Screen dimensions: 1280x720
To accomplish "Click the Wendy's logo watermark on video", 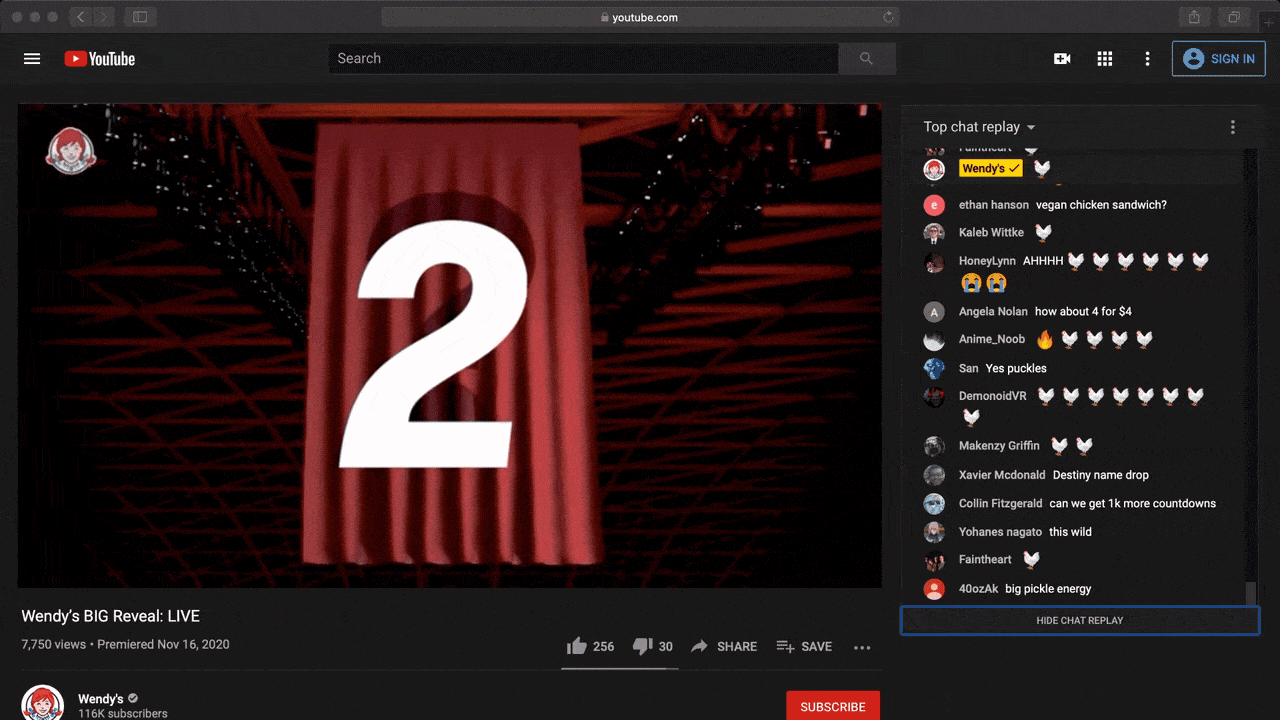I will tap(71, 151).
